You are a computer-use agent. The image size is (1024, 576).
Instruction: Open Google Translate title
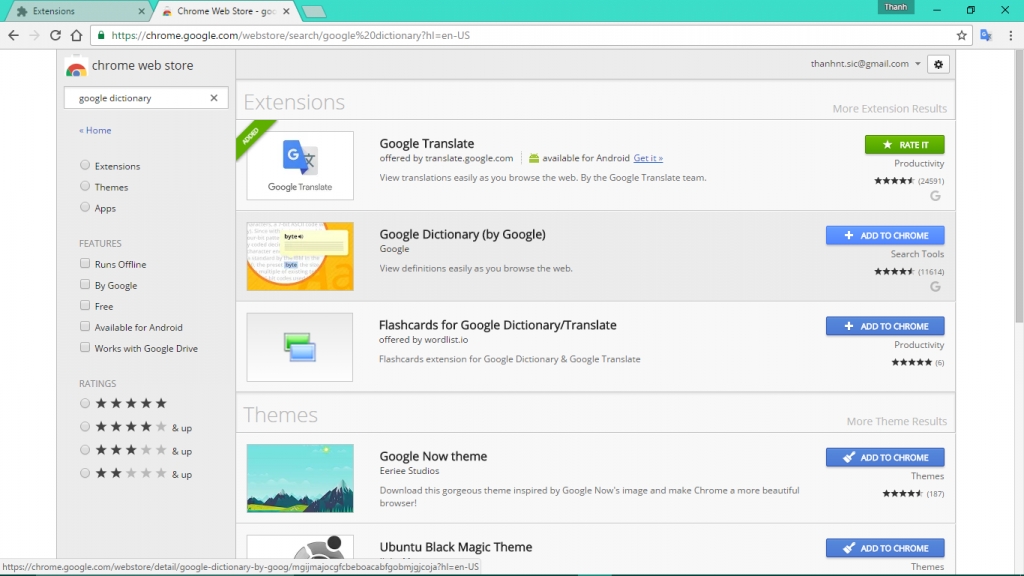coord(426,143)
